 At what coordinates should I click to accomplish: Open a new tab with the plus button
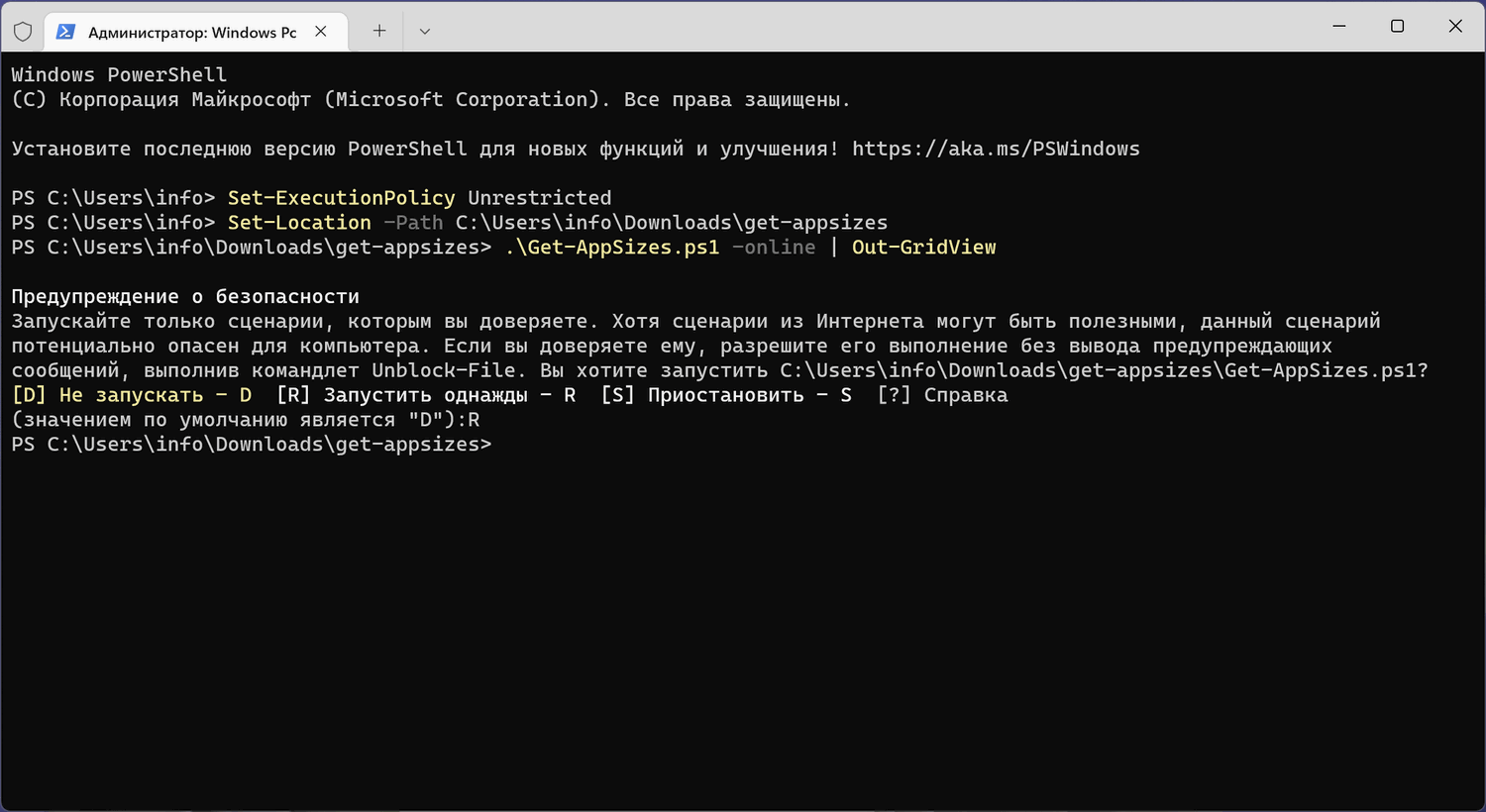coord(379,31)
